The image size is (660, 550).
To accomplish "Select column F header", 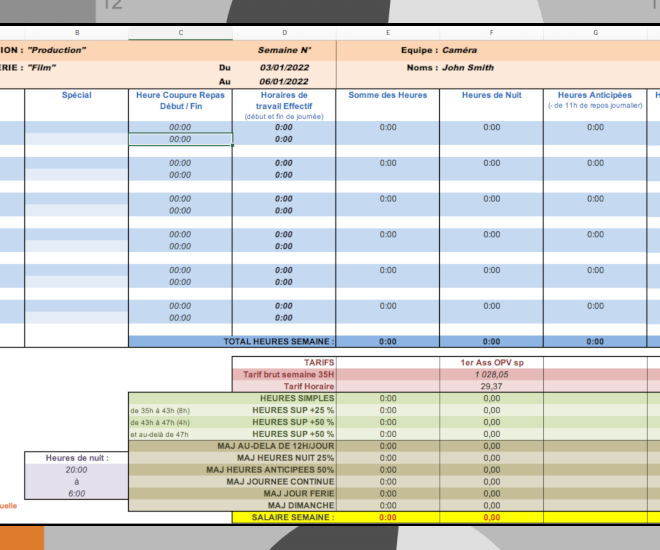I will (491, 33).
